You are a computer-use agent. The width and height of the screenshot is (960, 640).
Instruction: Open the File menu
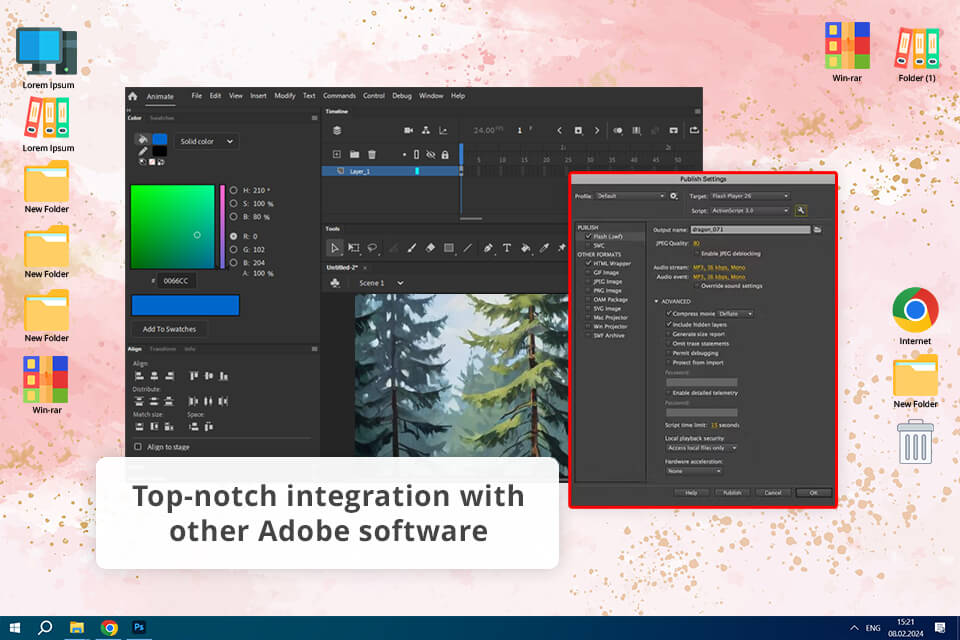coord(197,96)
